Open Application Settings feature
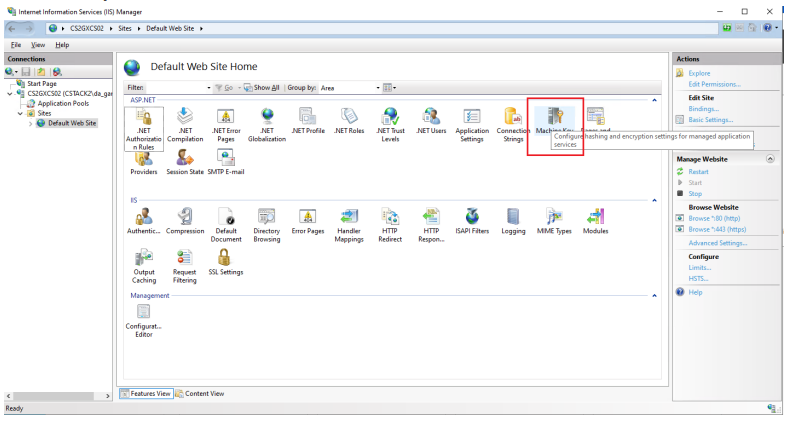 [x=472, y=125]
